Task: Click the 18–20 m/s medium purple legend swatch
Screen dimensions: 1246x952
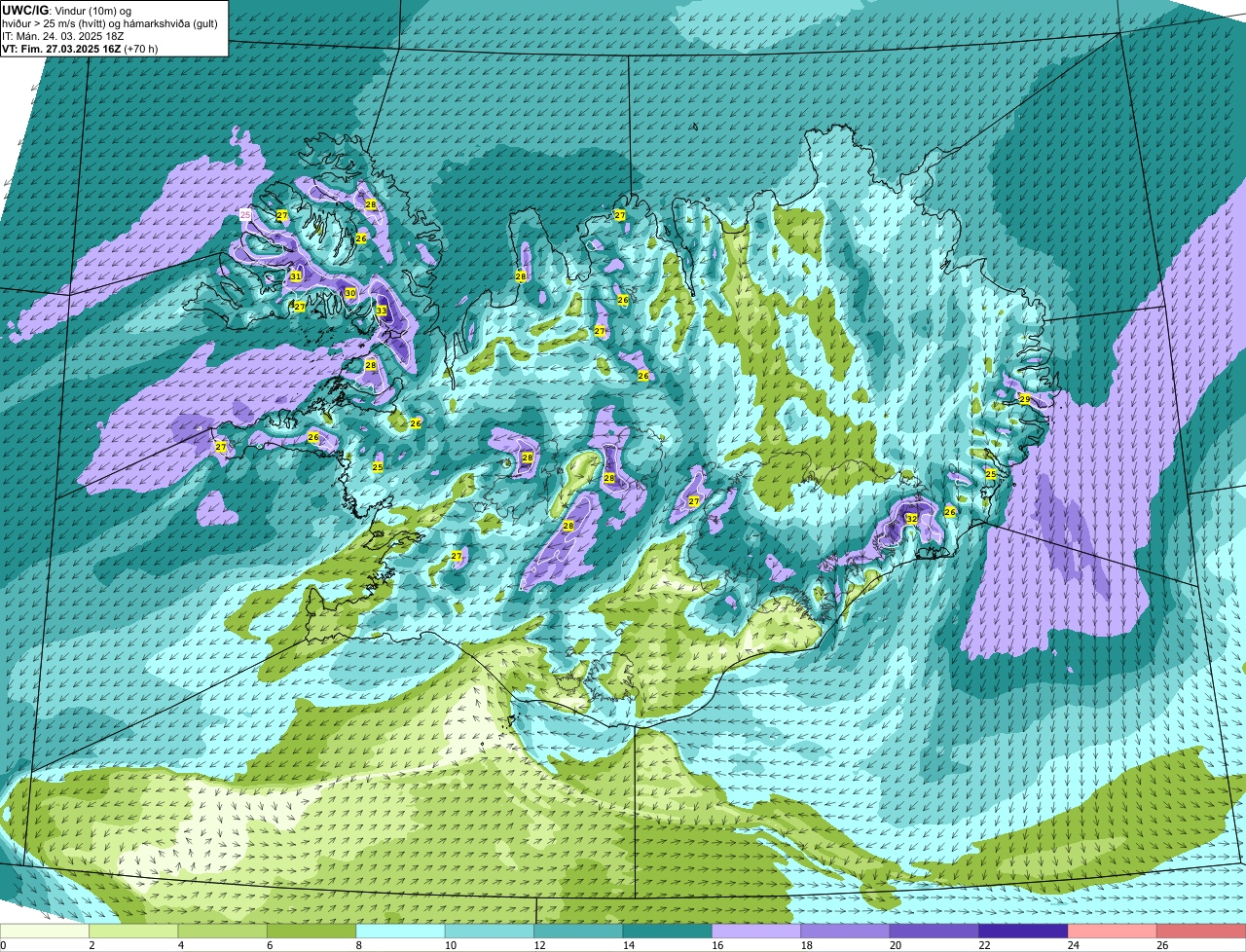Action: [x=846, y=931]
